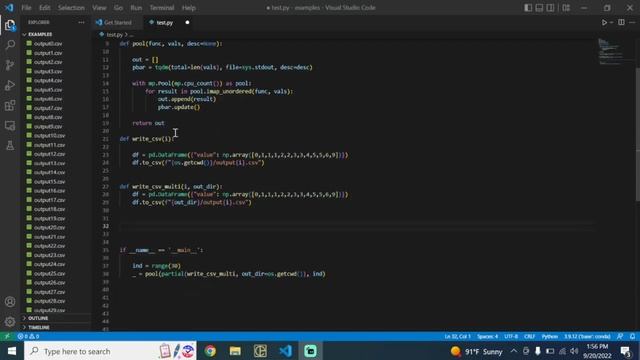This screenshot has height=360, width=640.
Task: Open output0.csv in the explorer
Action: pos(48,44)
